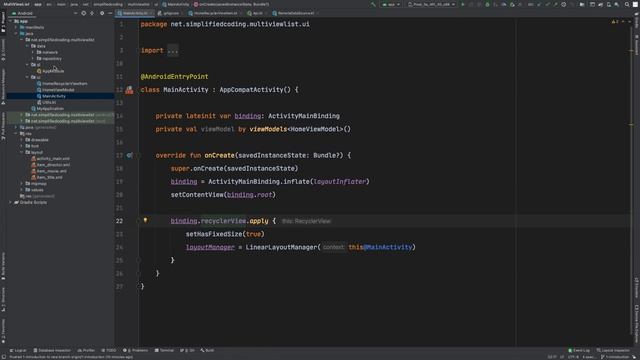Open the Git tool tab

[187, 350]
